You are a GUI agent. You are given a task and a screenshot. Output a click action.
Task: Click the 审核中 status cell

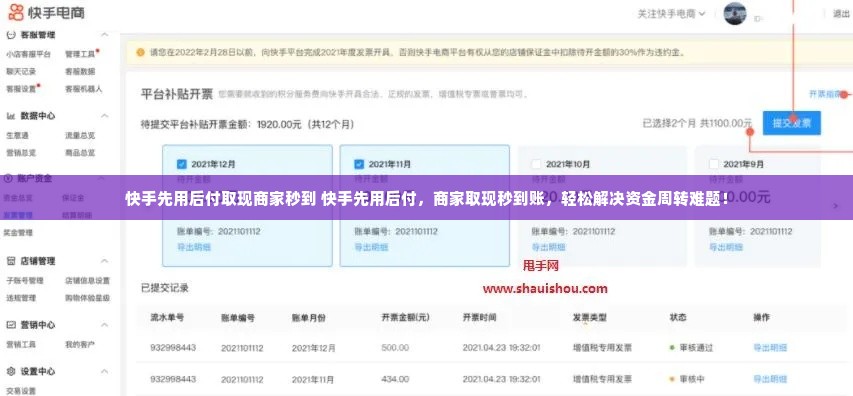pos(688,379)
